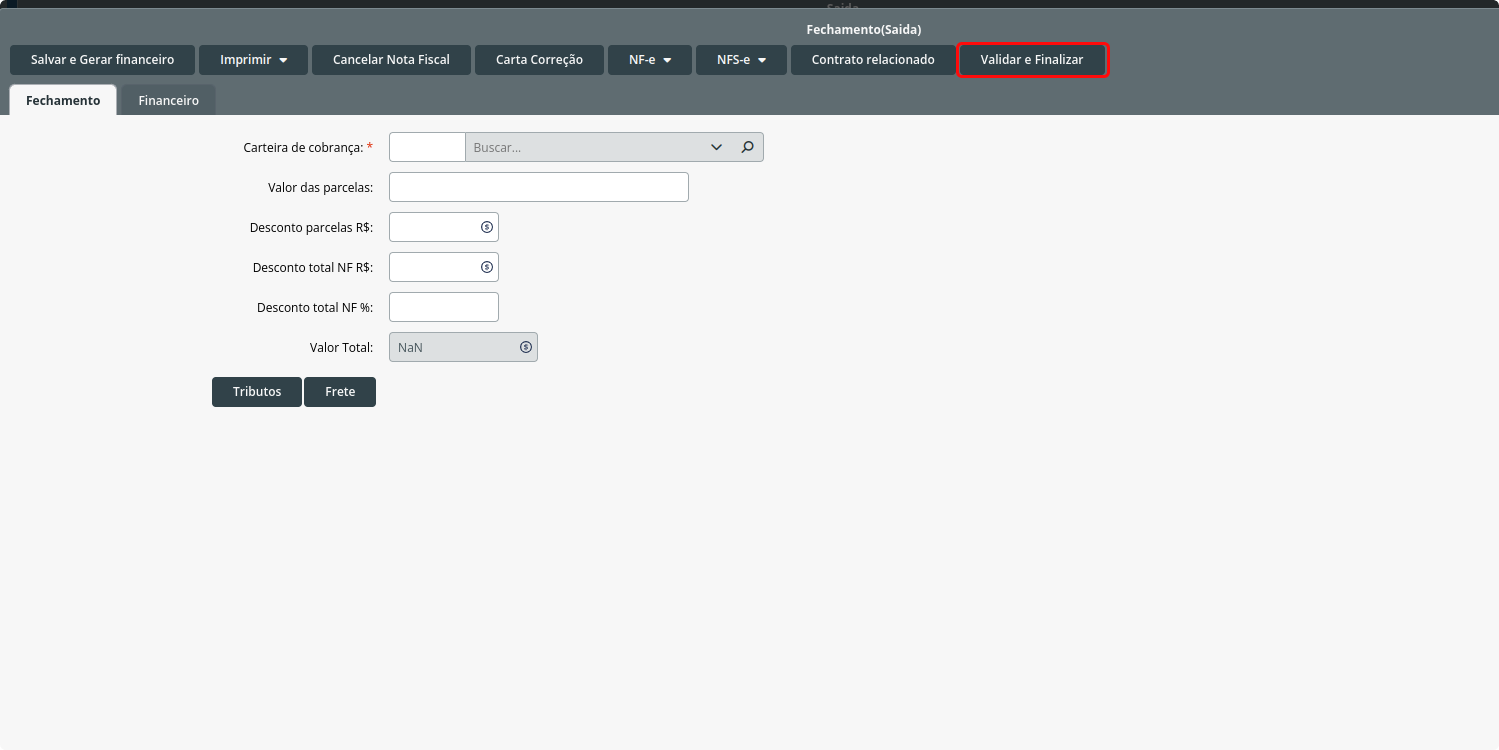This screenshot has height=750, width=1499.
Task: Expand the Carteira de cobrança dropdown chevron
Action: (x=716, y=147)
